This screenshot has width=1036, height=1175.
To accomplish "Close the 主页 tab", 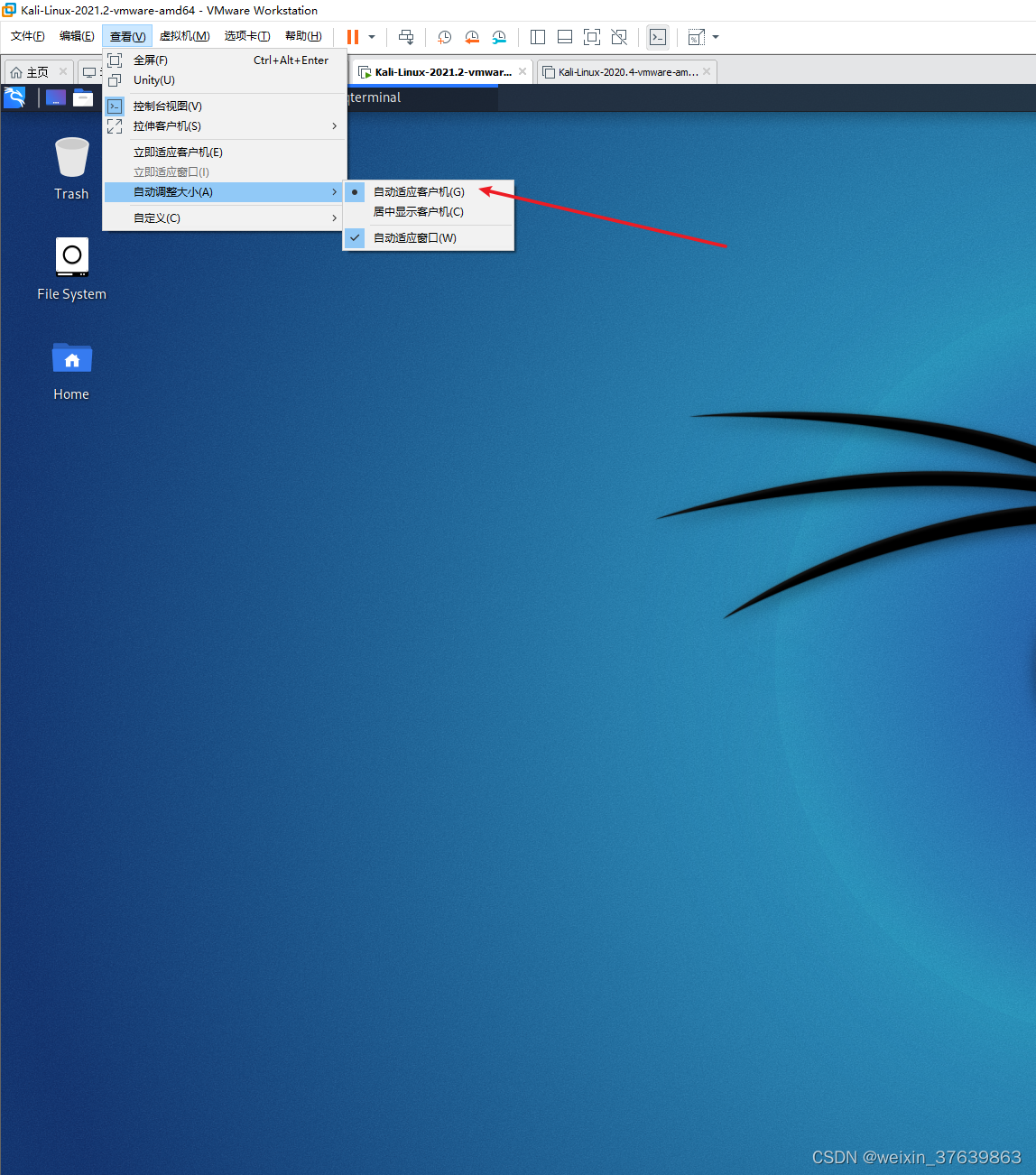I will pyautogui.click(x=63, y=71).
